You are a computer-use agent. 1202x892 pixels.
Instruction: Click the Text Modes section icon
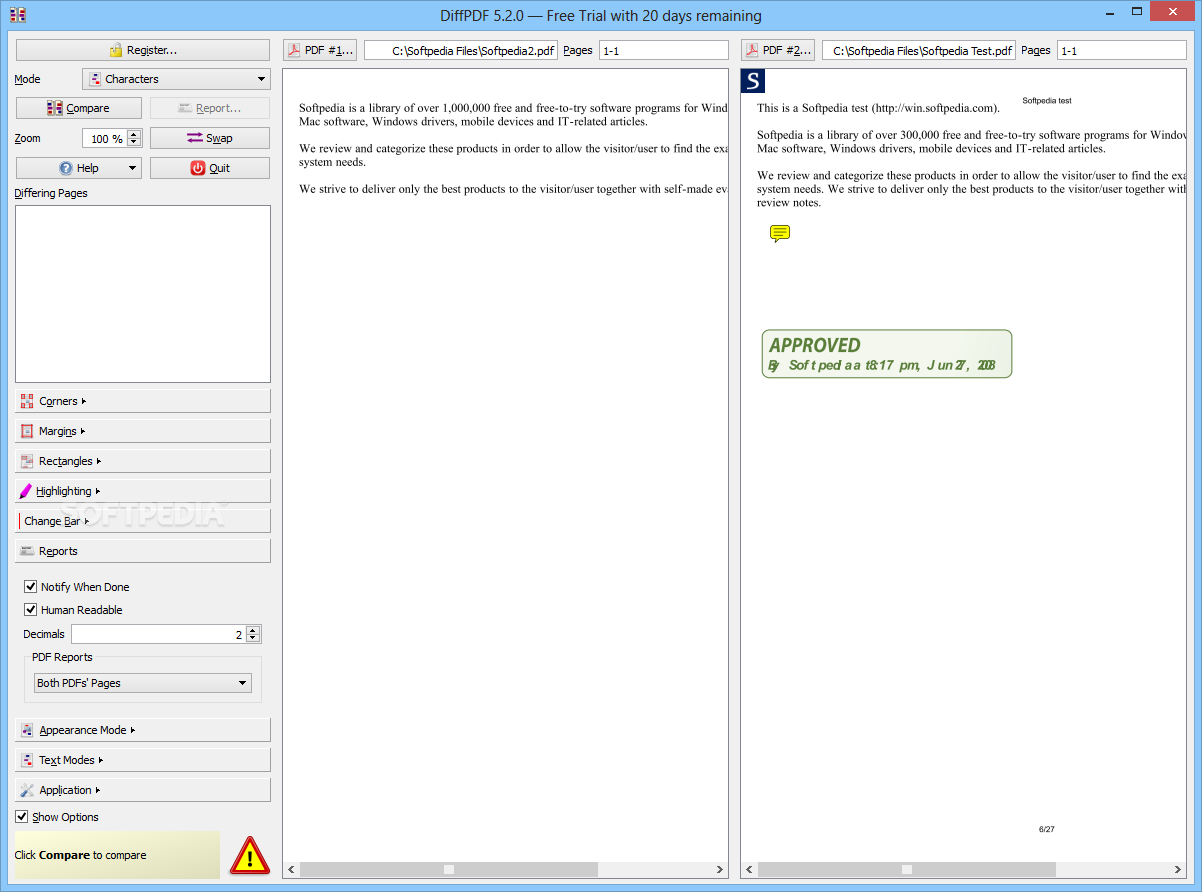27,760
